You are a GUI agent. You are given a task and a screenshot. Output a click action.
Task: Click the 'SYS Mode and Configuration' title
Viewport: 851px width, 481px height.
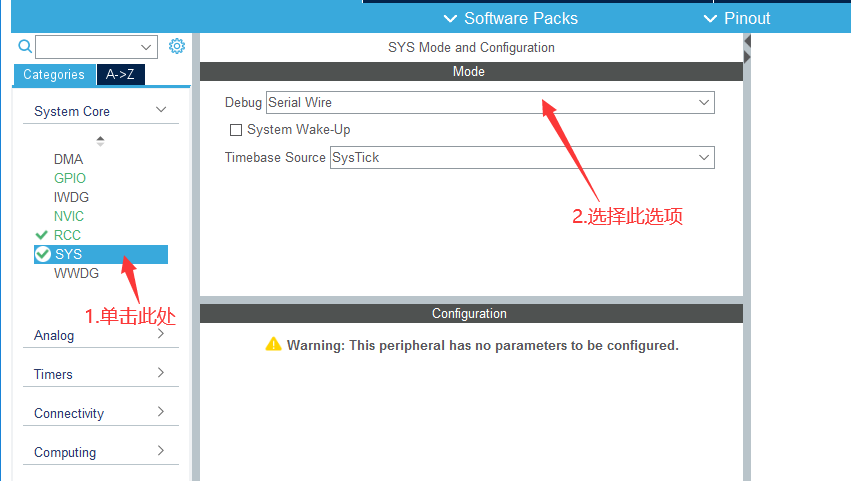(471, 48)
